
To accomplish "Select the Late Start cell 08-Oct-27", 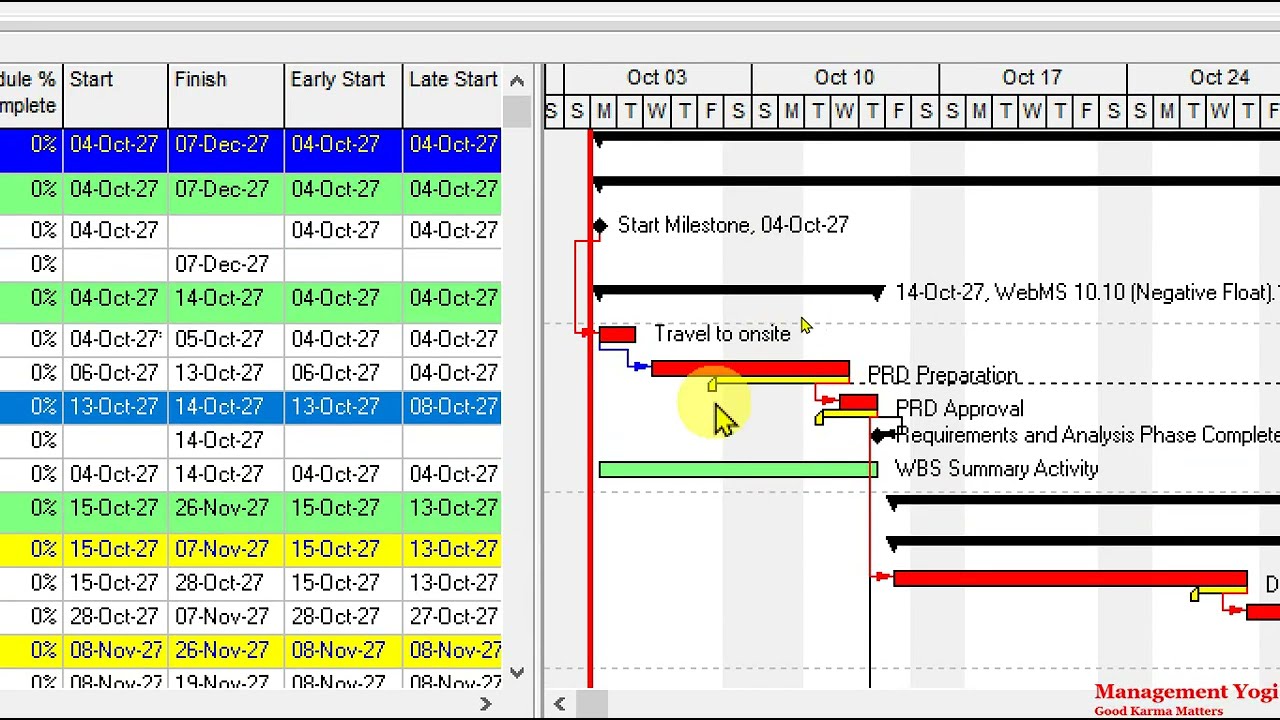I will click(x=452, y=407).
